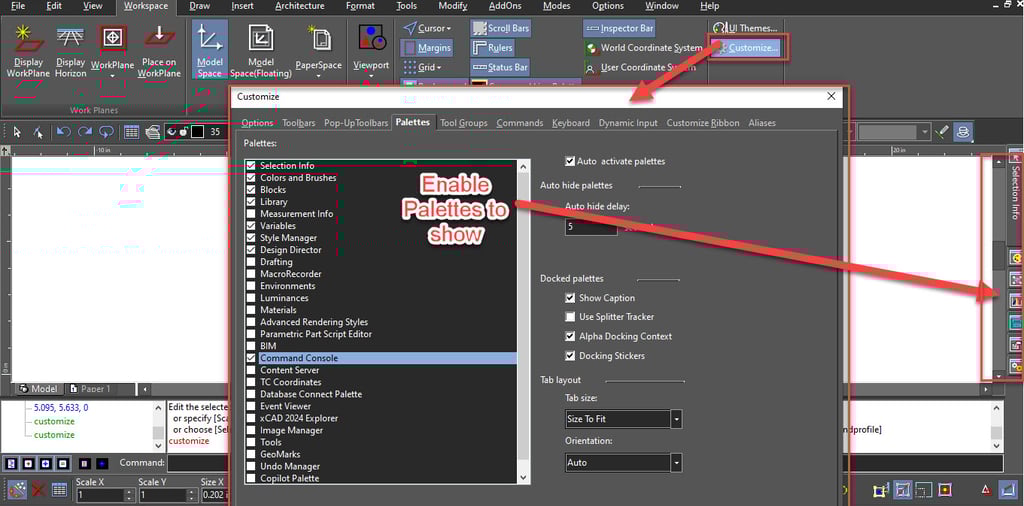Click the table icon in inspector bar
1024x506 pixels.
tap(59, 490)
